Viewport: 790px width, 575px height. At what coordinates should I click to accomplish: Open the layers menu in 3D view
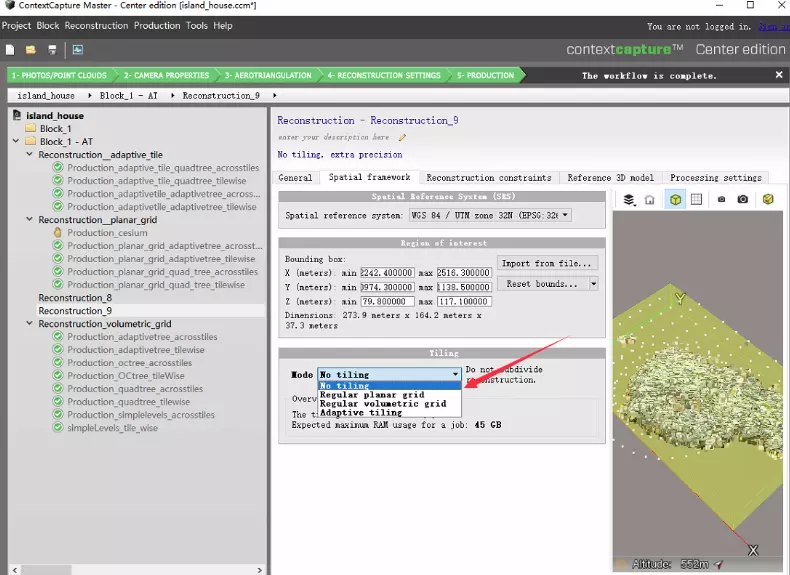[x=629, y=199]
